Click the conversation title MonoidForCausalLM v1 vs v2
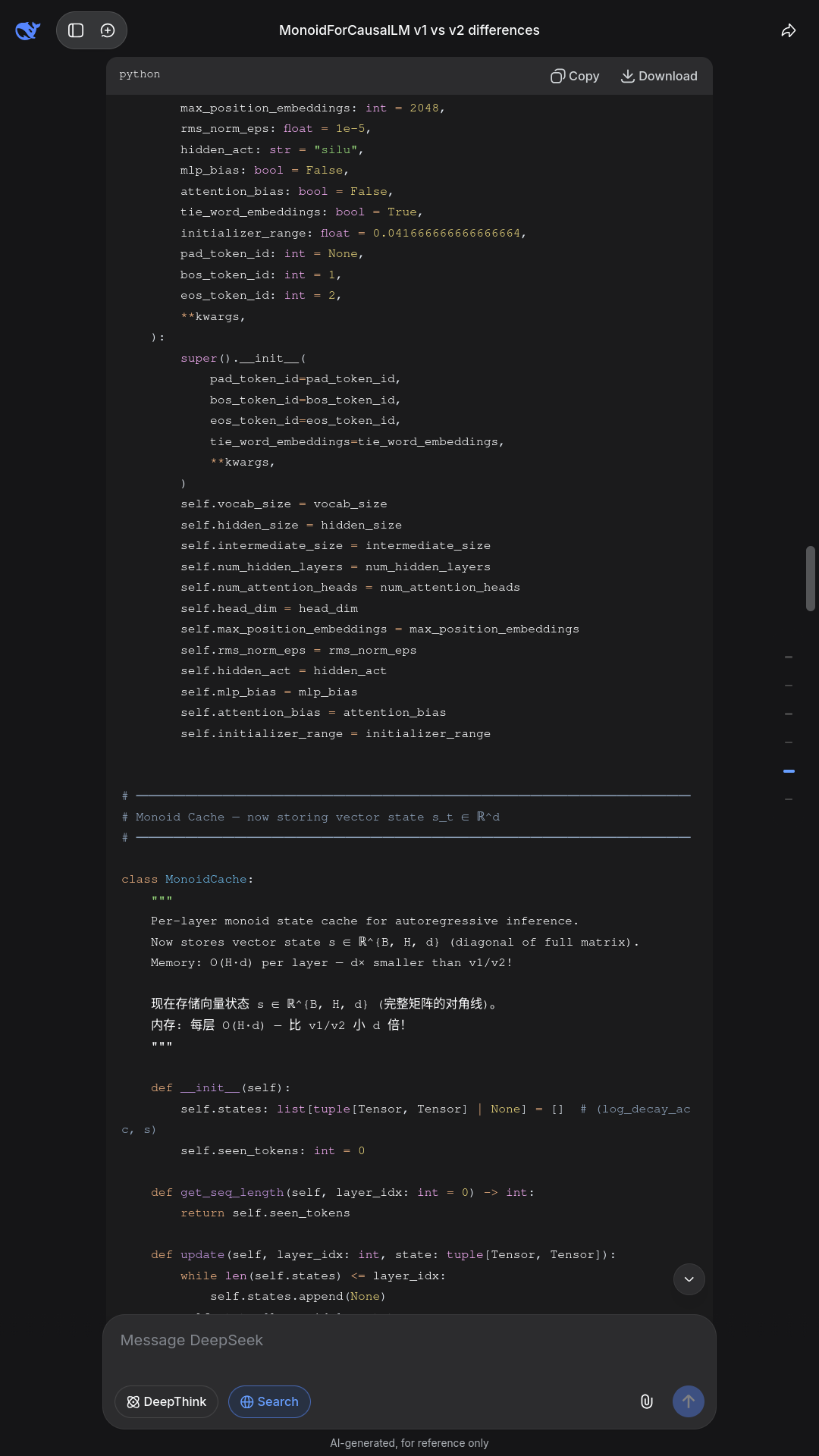The width and height of the screenshot is (819, 1456). pos(409,30)
